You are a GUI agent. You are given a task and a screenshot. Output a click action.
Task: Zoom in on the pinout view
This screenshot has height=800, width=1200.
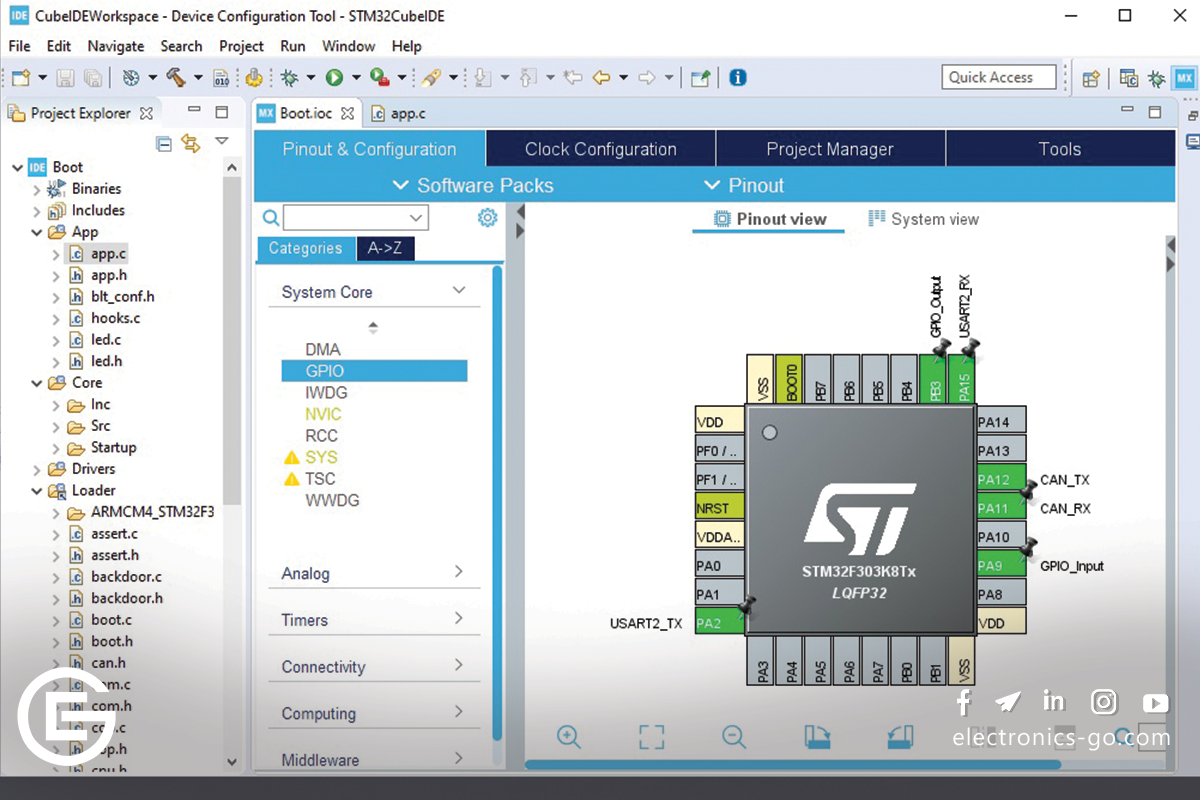tap(568, 737)
